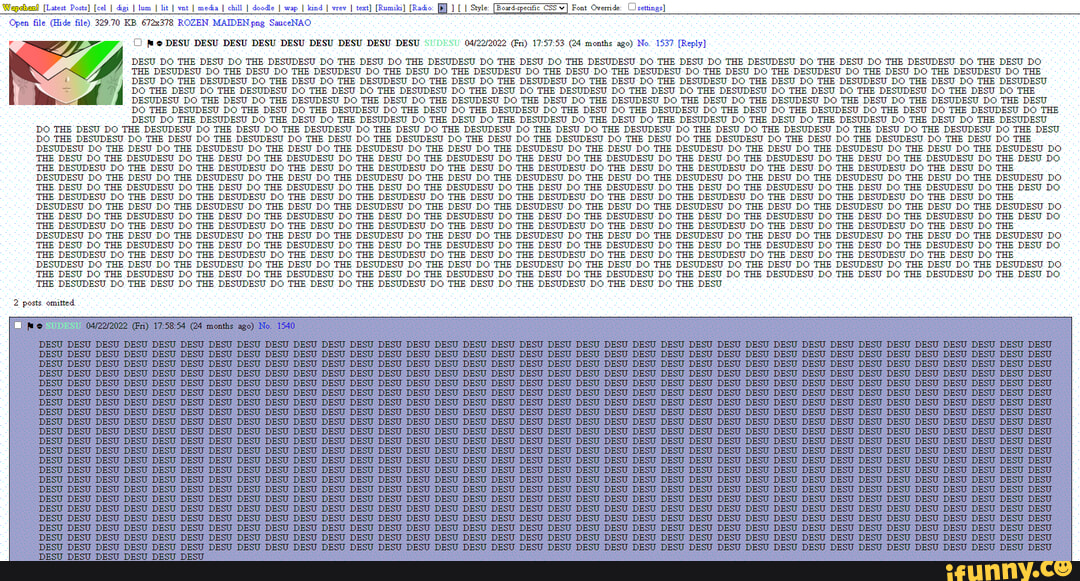This screenshot has height=581, width=1080.
Task: Open the Latest Posts page
Action: point(68,7)
